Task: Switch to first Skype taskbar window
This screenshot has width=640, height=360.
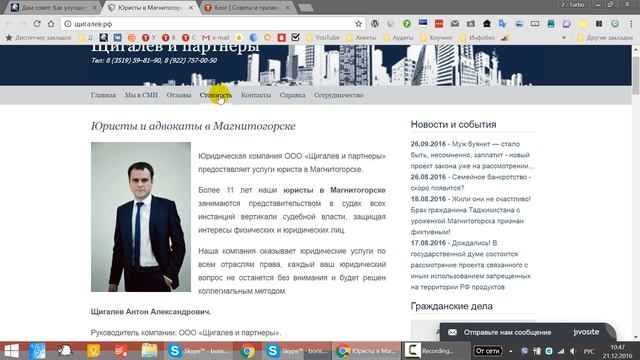Action: pyautogui.click(x=198, y=351)
